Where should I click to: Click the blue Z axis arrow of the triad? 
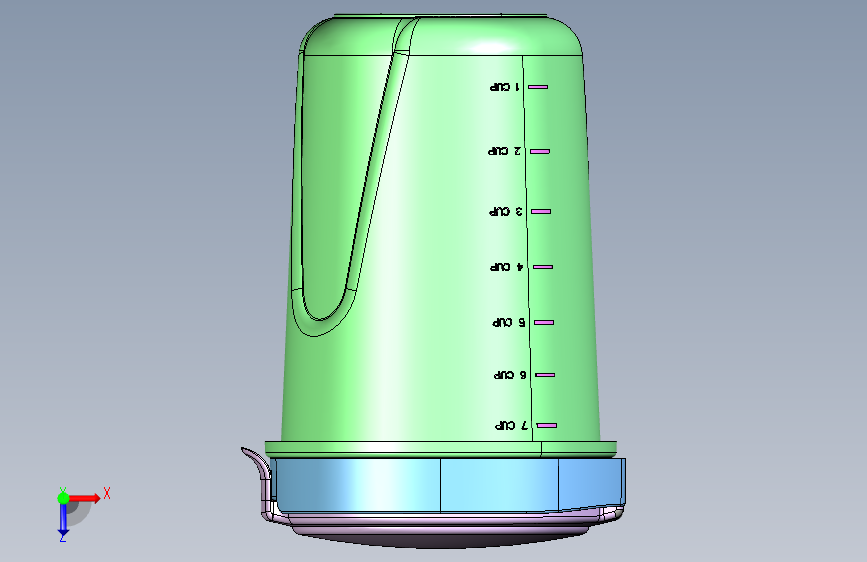pyautogui.click(x=63, y=519)
